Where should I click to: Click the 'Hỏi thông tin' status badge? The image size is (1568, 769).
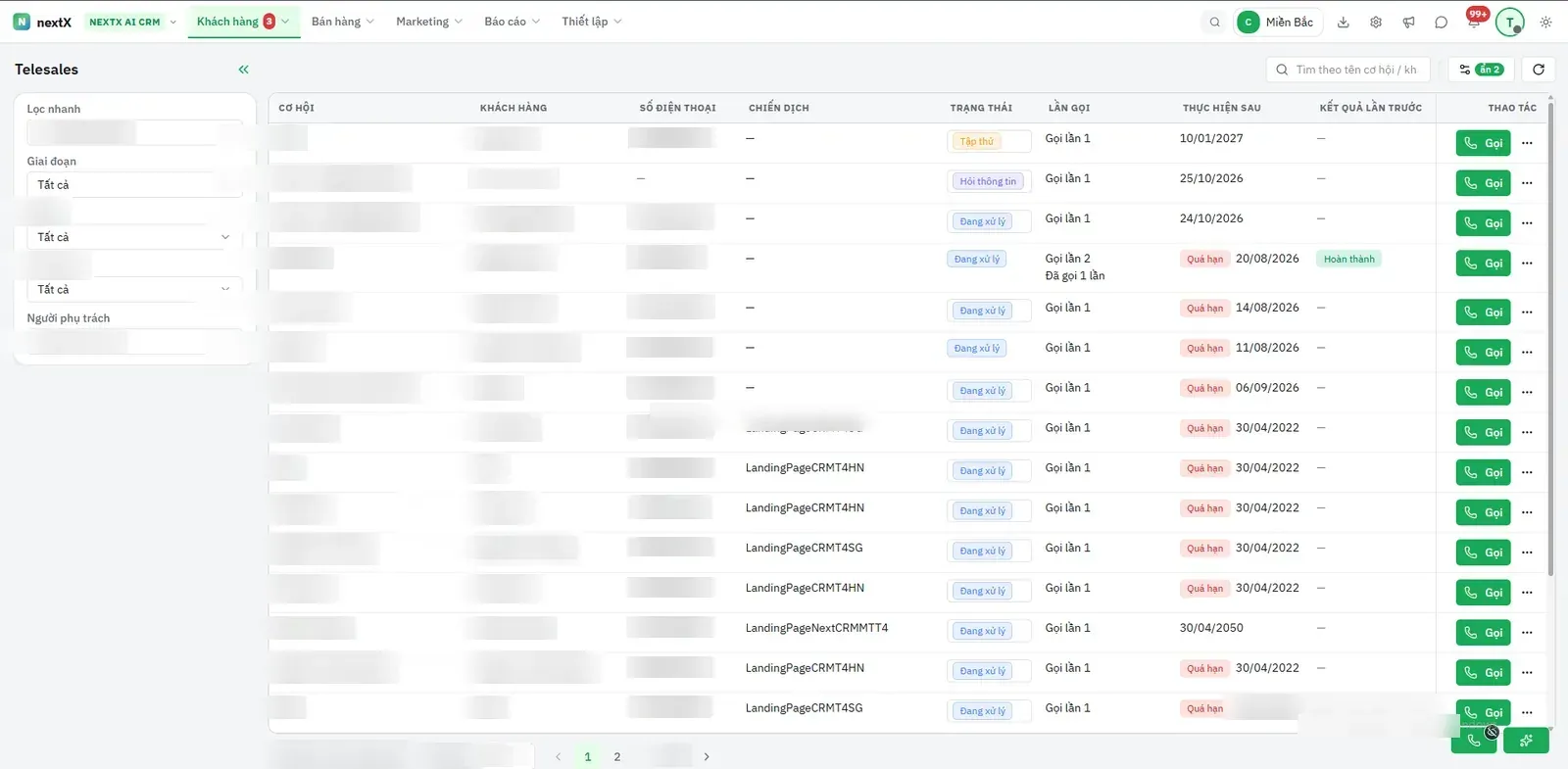[988, 182]
